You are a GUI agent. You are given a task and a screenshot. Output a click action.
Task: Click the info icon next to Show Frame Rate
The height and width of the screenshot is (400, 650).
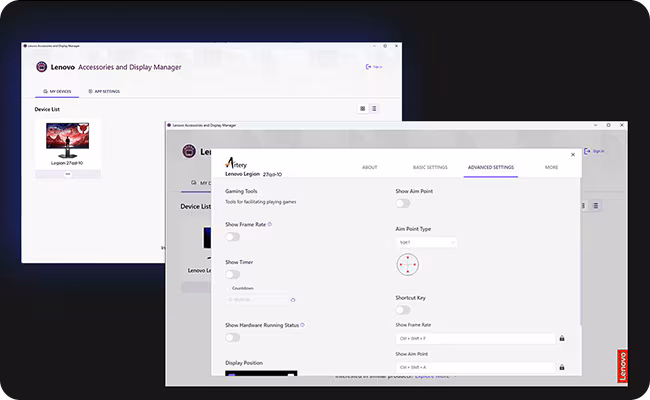pyautogui.click(x=270, y=224)
